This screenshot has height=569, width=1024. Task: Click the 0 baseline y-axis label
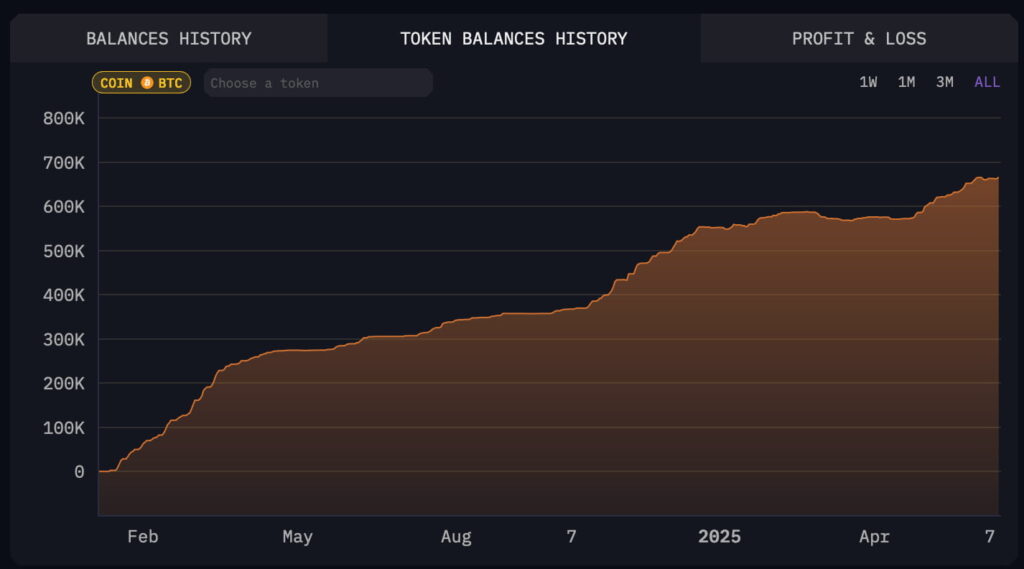[79, 472]
